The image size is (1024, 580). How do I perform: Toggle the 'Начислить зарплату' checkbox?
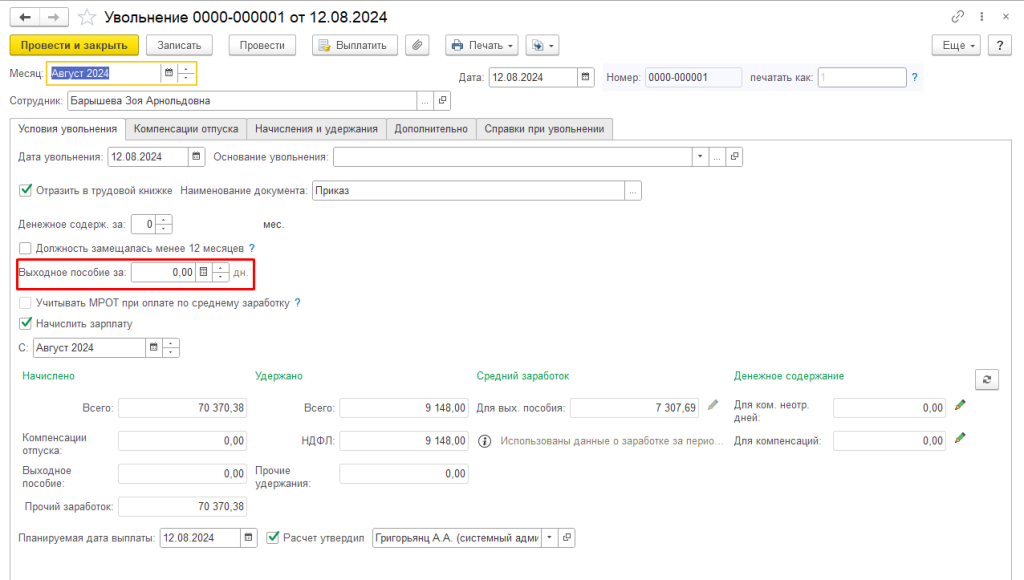point(26,323)
